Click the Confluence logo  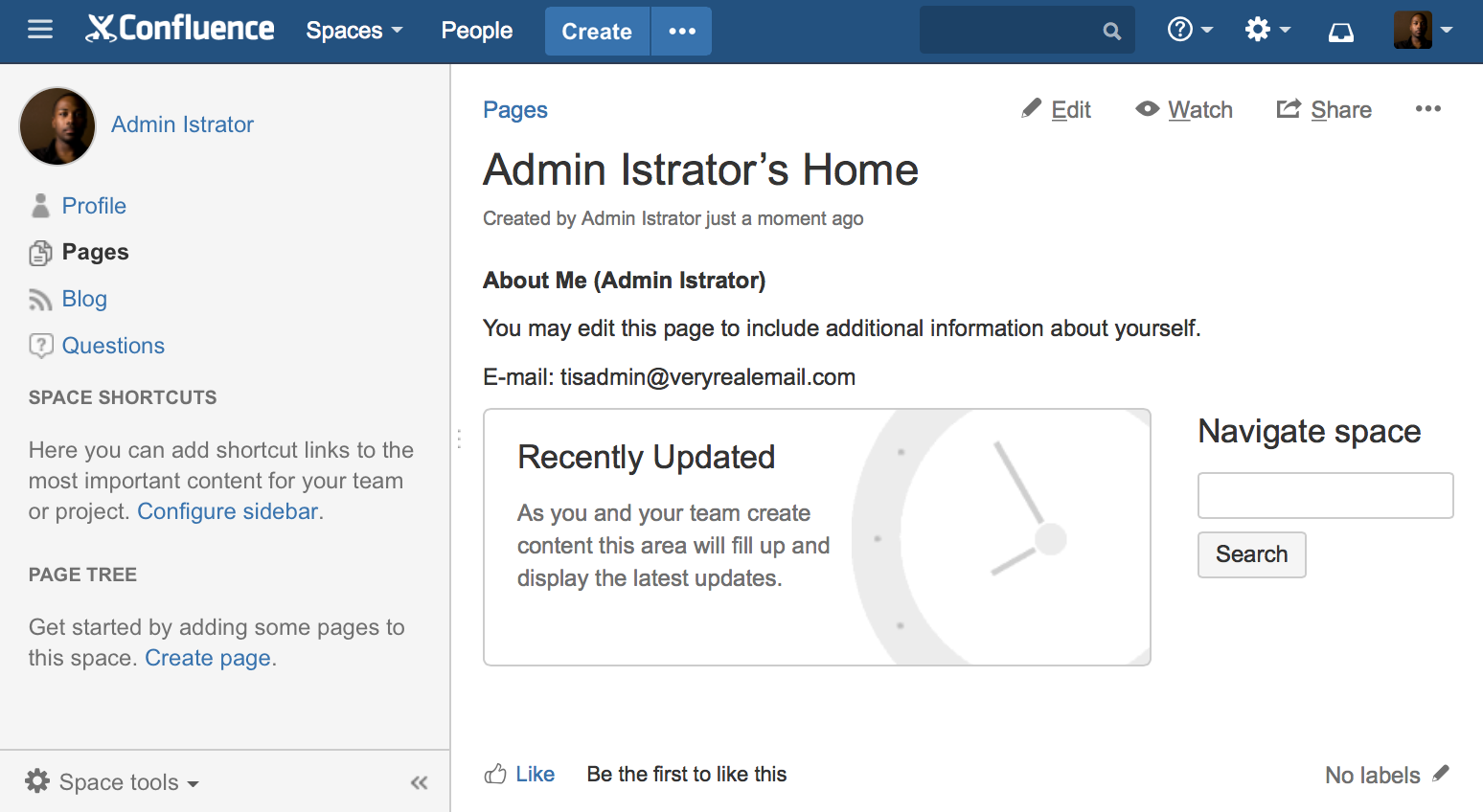180,30
